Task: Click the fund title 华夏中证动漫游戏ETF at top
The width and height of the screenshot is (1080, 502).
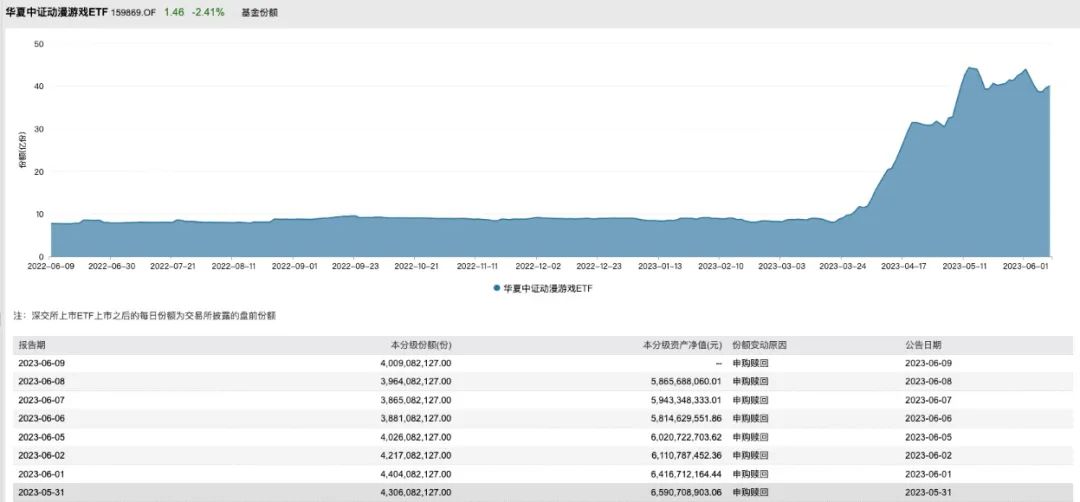Action: point(56,12)
